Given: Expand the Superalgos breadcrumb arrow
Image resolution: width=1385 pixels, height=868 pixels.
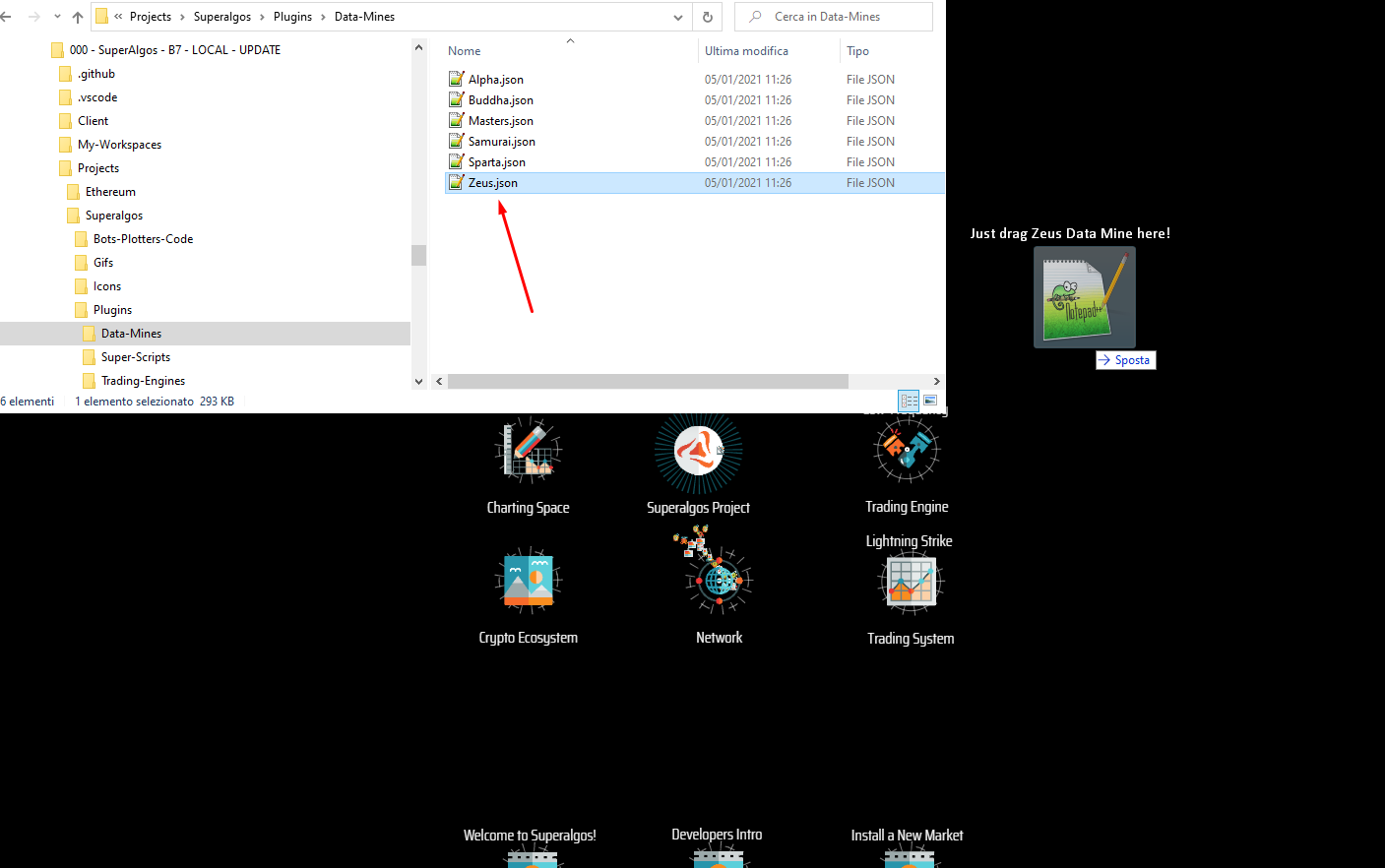Looking at the screenshot, I should (x=263, y=17).
